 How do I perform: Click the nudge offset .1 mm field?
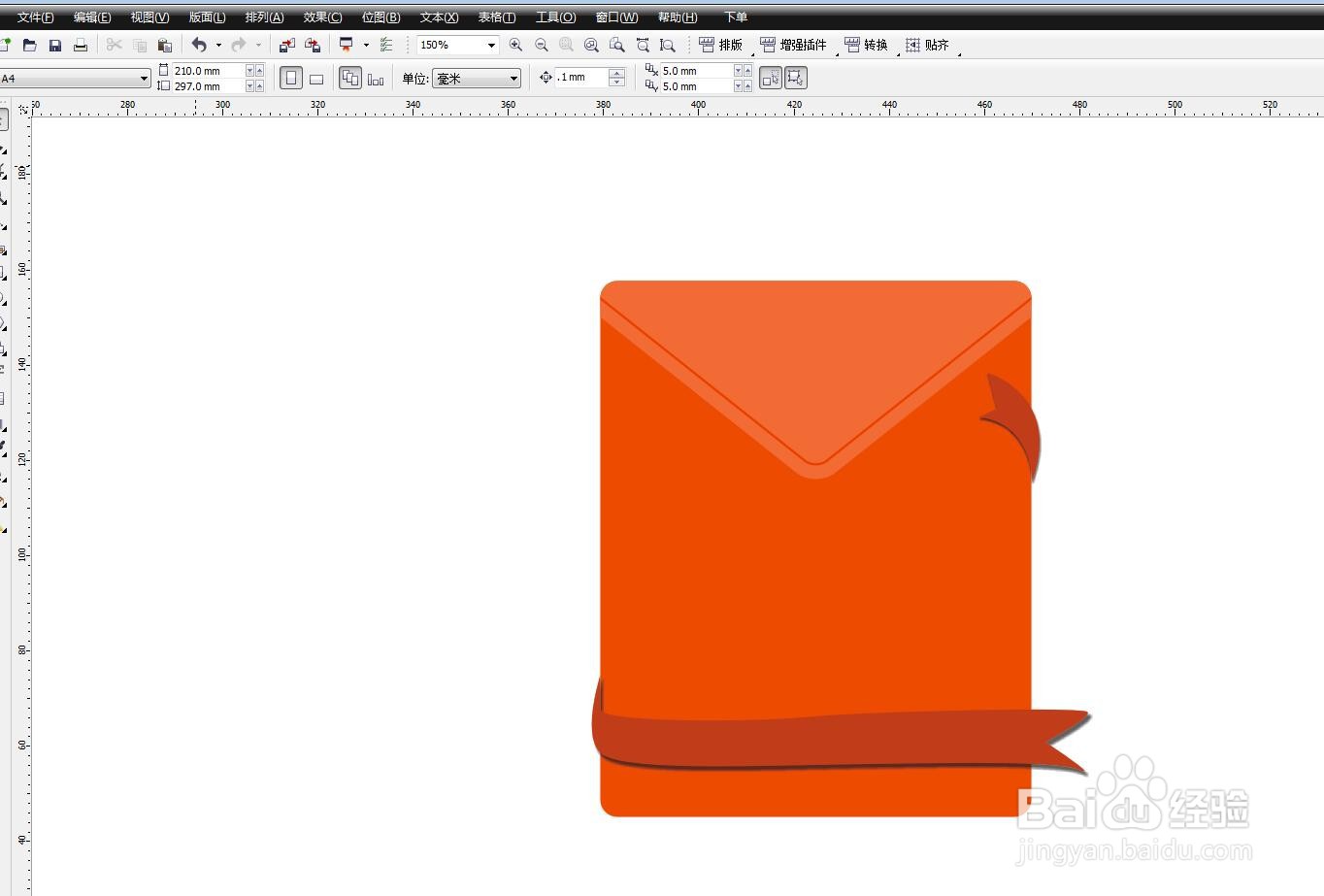[x=581, y=78]
